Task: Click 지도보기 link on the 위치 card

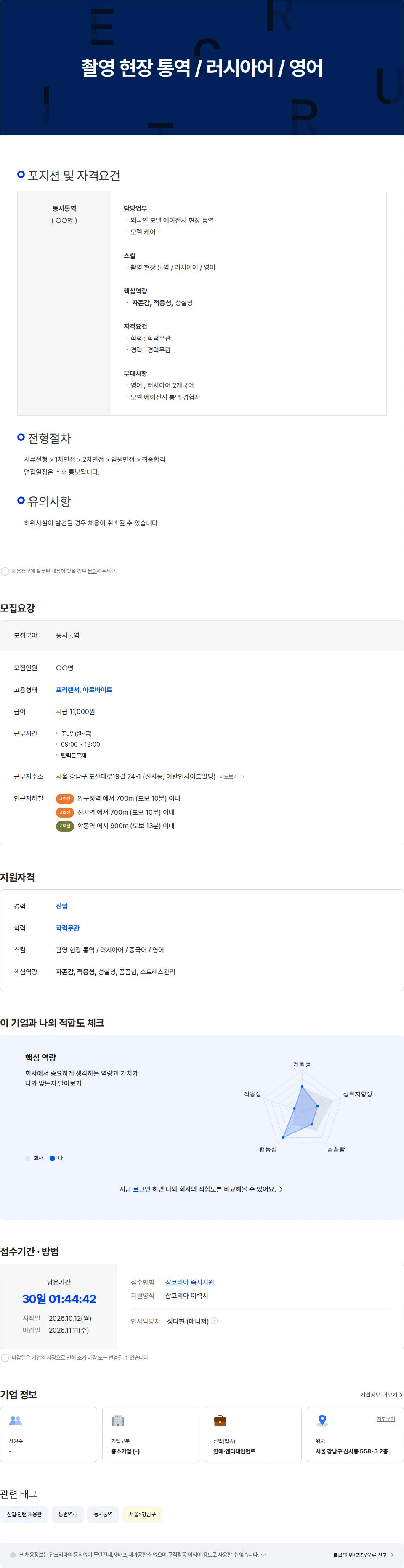Action: click(386, 1419)
